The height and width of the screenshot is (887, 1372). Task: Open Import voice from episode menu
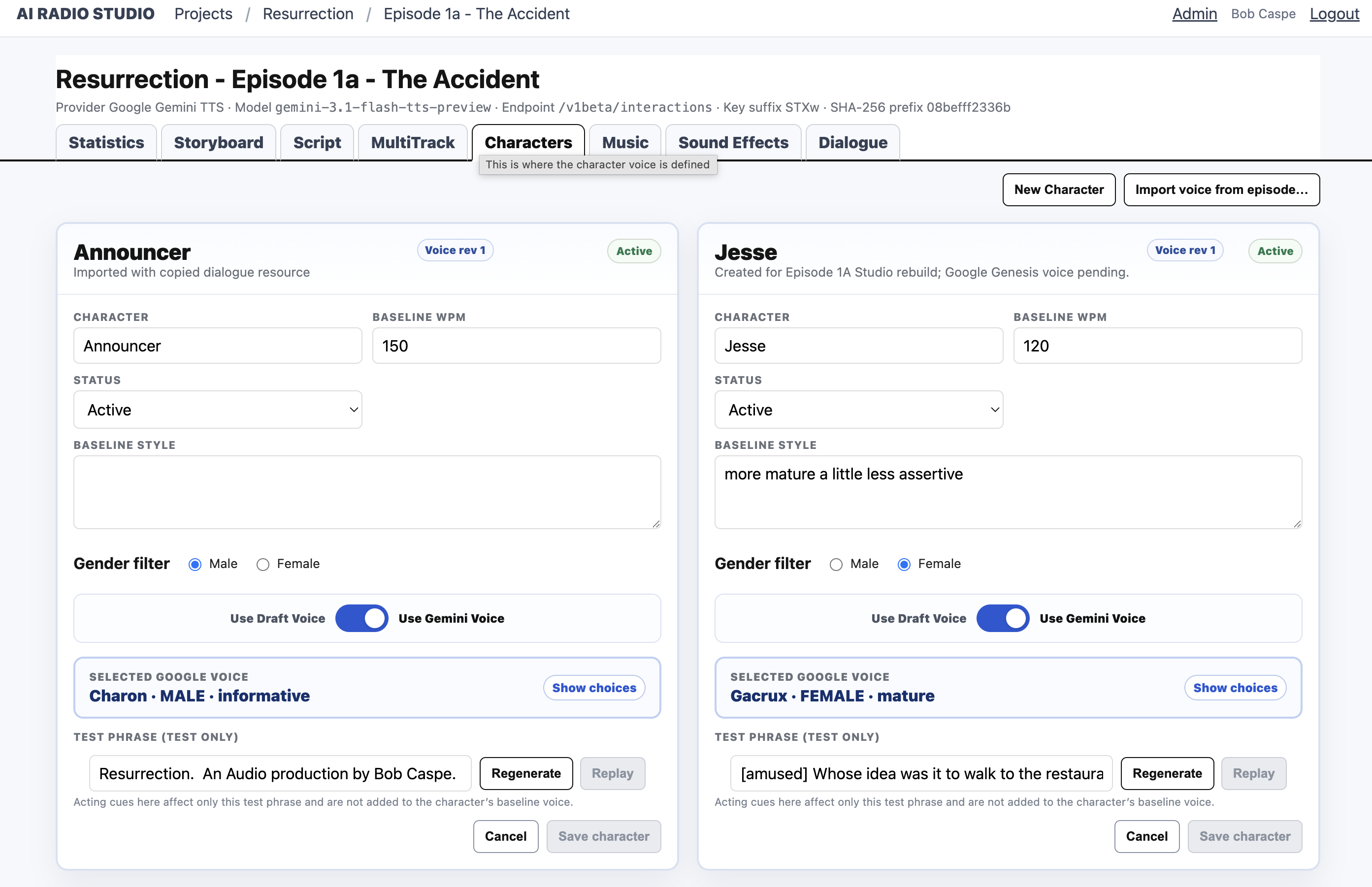(1221, 190)
